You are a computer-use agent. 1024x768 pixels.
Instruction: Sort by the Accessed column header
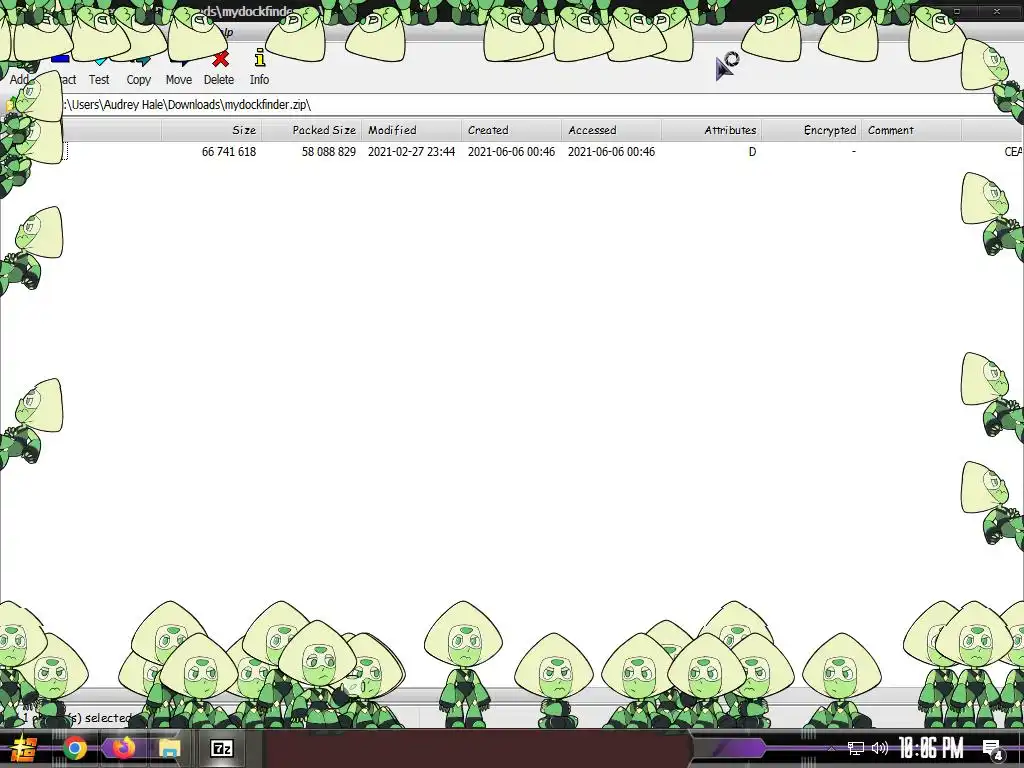(611, 130)
